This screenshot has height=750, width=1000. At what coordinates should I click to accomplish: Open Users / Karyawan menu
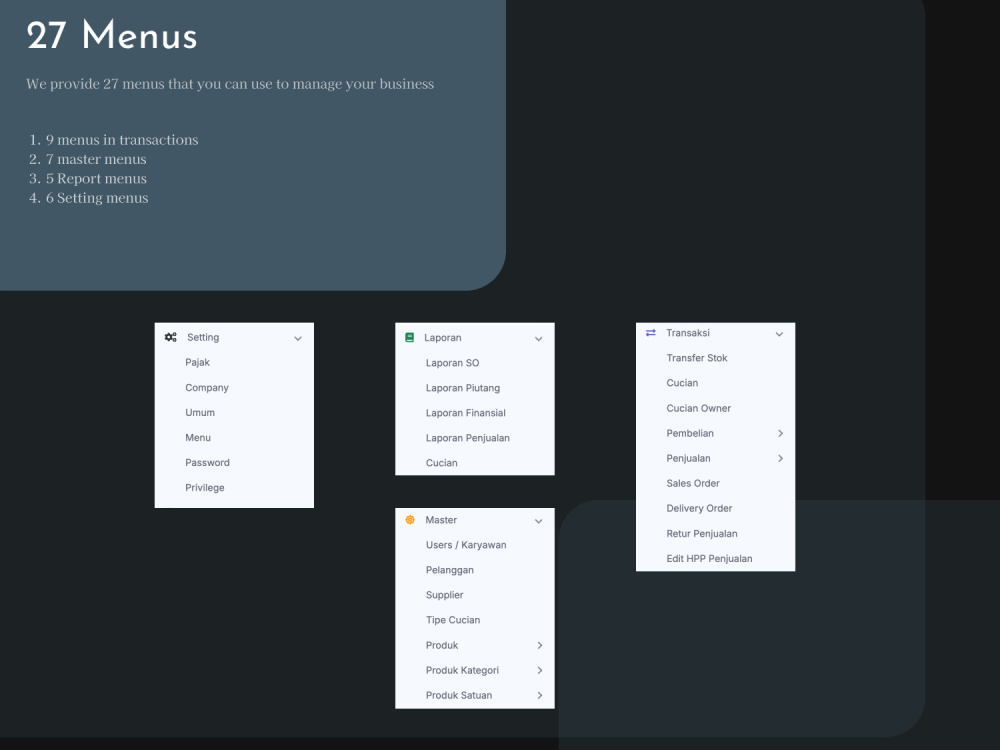point(466,545)
